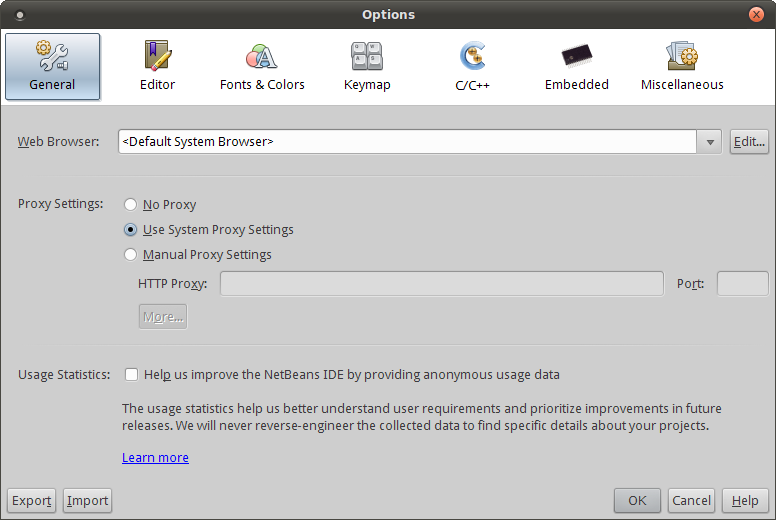Open the General options category

(x=52, y=67)
